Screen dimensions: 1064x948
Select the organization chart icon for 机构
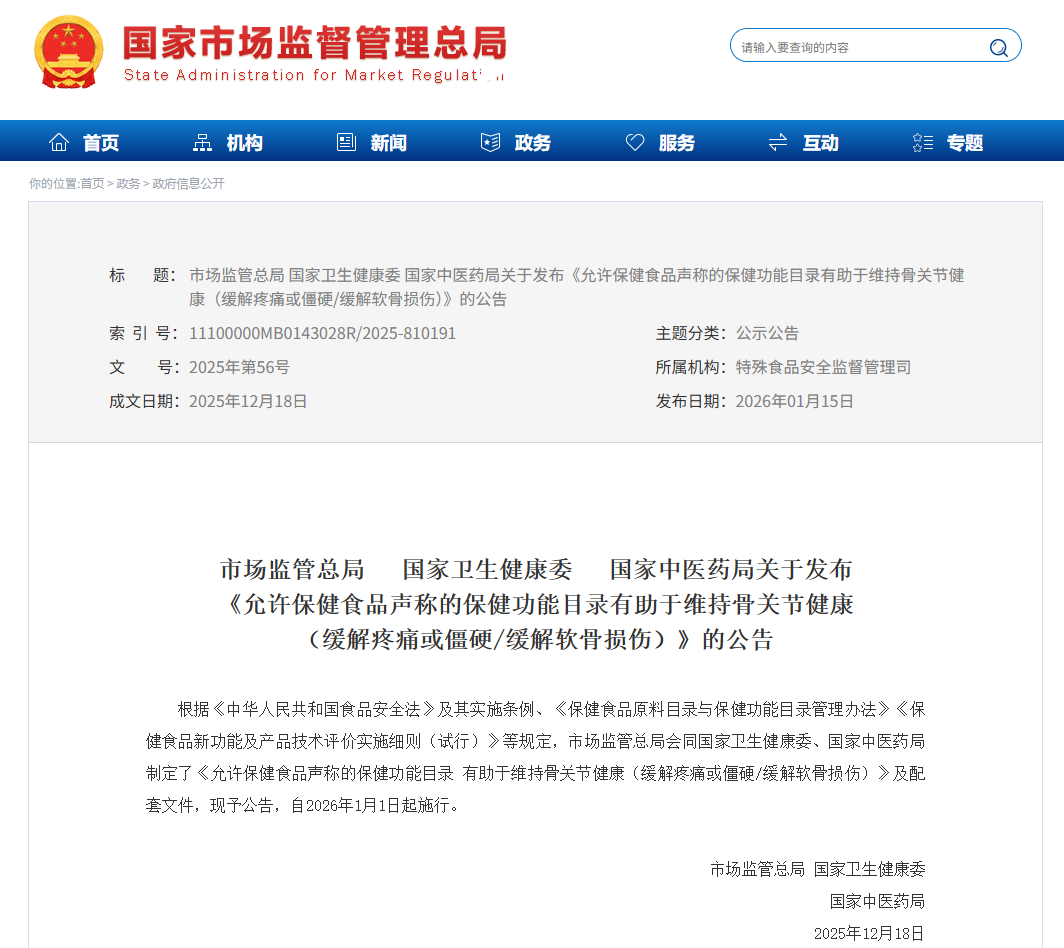202,141
